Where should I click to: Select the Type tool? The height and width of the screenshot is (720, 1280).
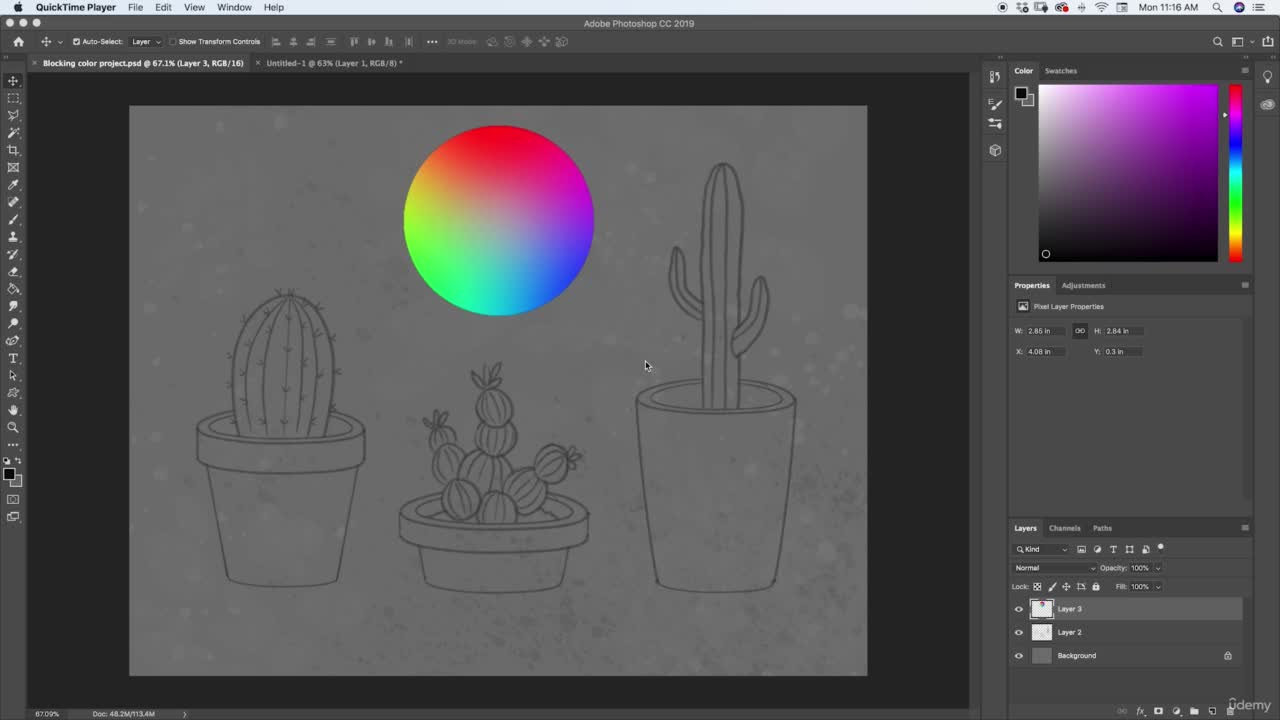(13, 358)
